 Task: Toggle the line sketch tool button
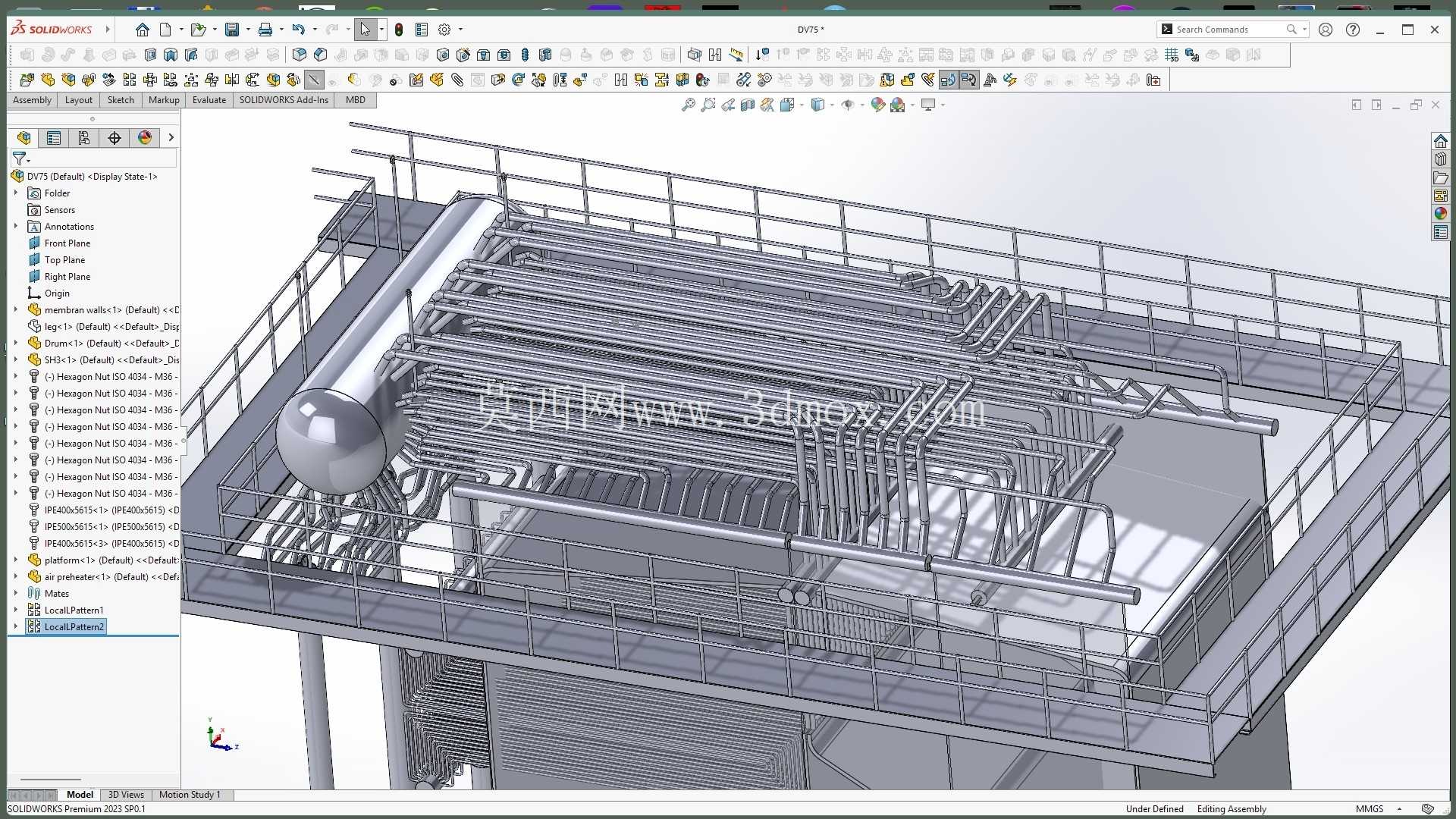click(x=314, y=80)
